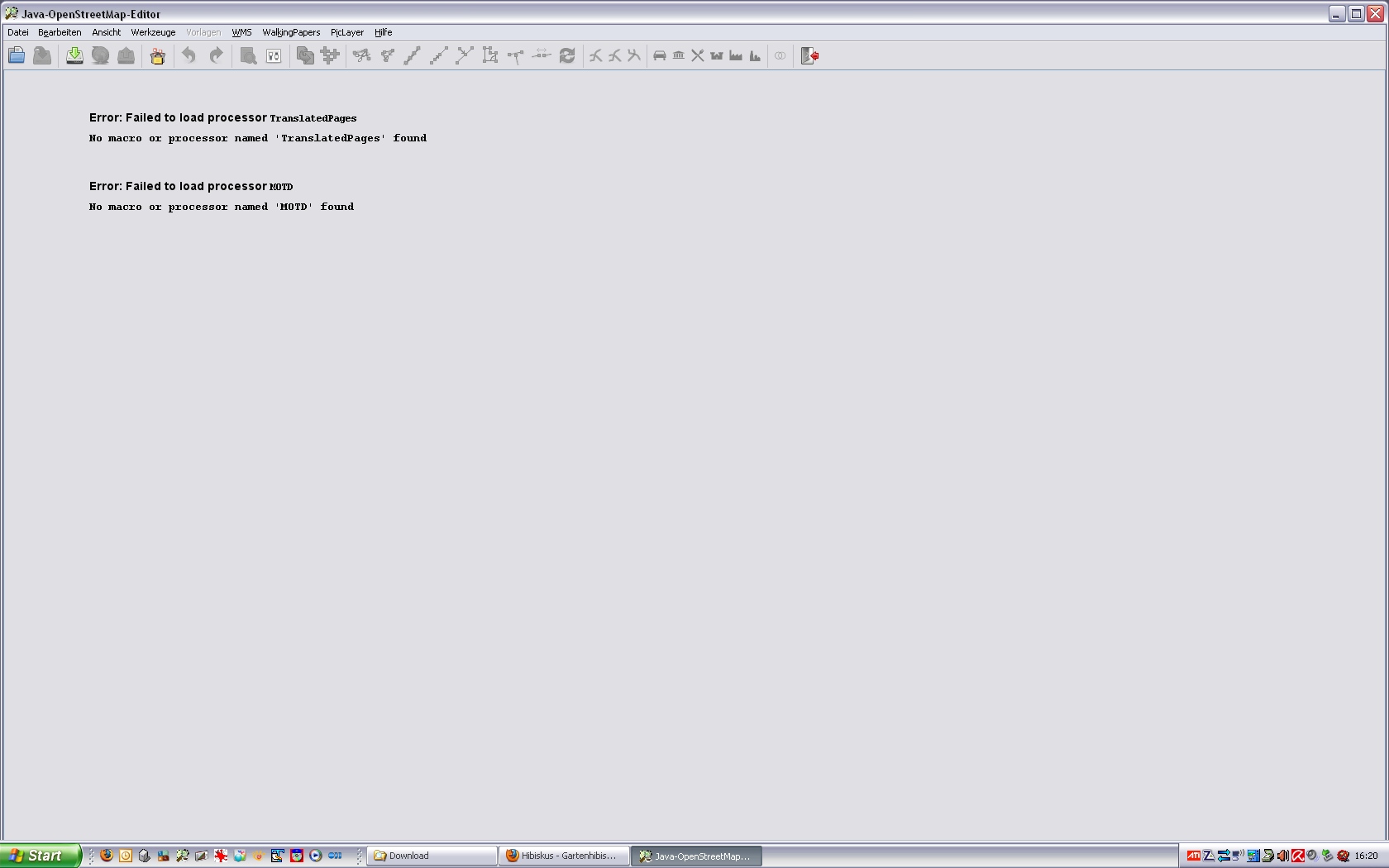
Task: Click the Search magnifier toolbar icon
Action: click(248, 56)
